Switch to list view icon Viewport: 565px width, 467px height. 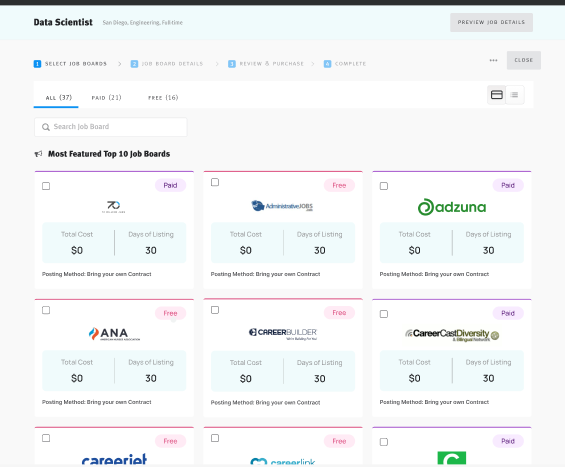click(515, 95)
